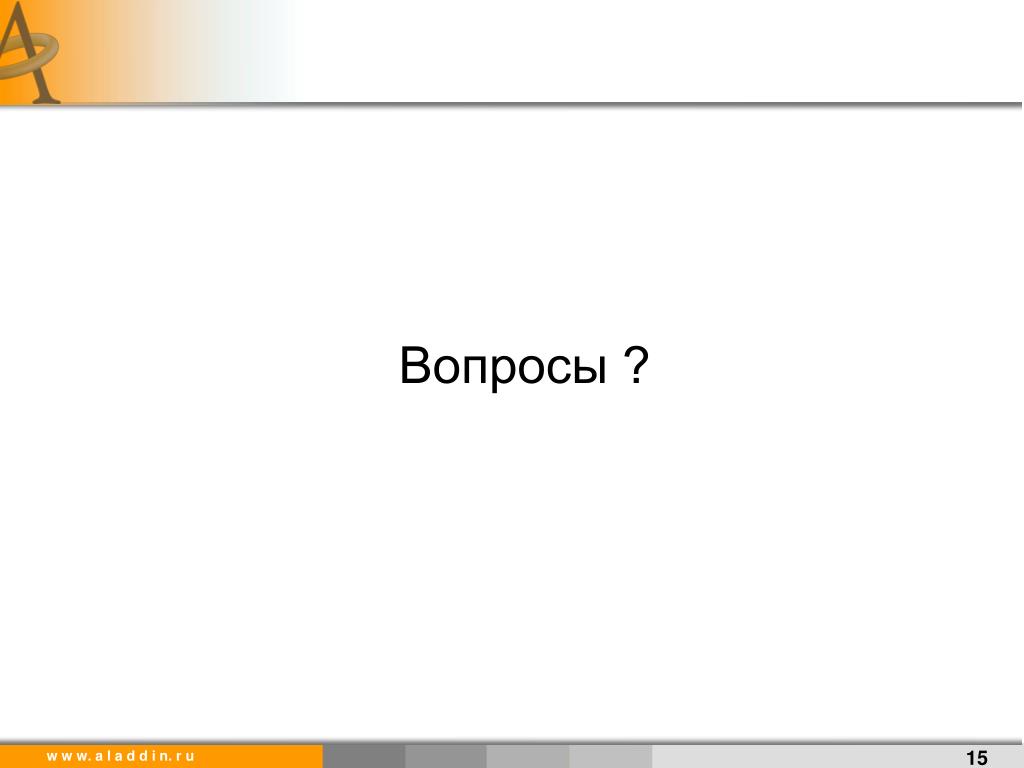
Task: Open the www.aladdin.ru footer link
Action: coord(121,756)
